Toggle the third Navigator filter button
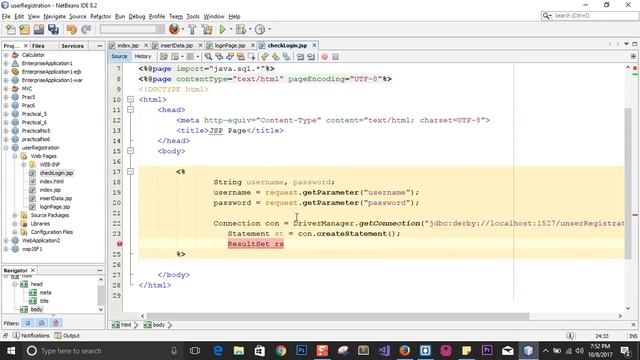640x360 pixels. point(56,323)
